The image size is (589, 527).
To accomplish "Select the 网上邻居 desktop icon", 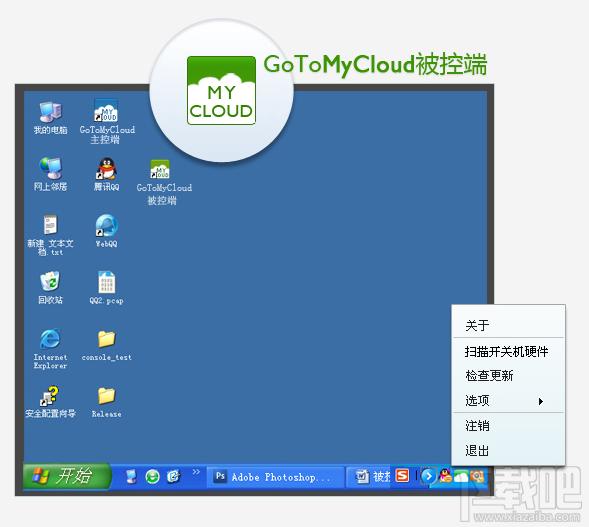I will coord(51,174).
